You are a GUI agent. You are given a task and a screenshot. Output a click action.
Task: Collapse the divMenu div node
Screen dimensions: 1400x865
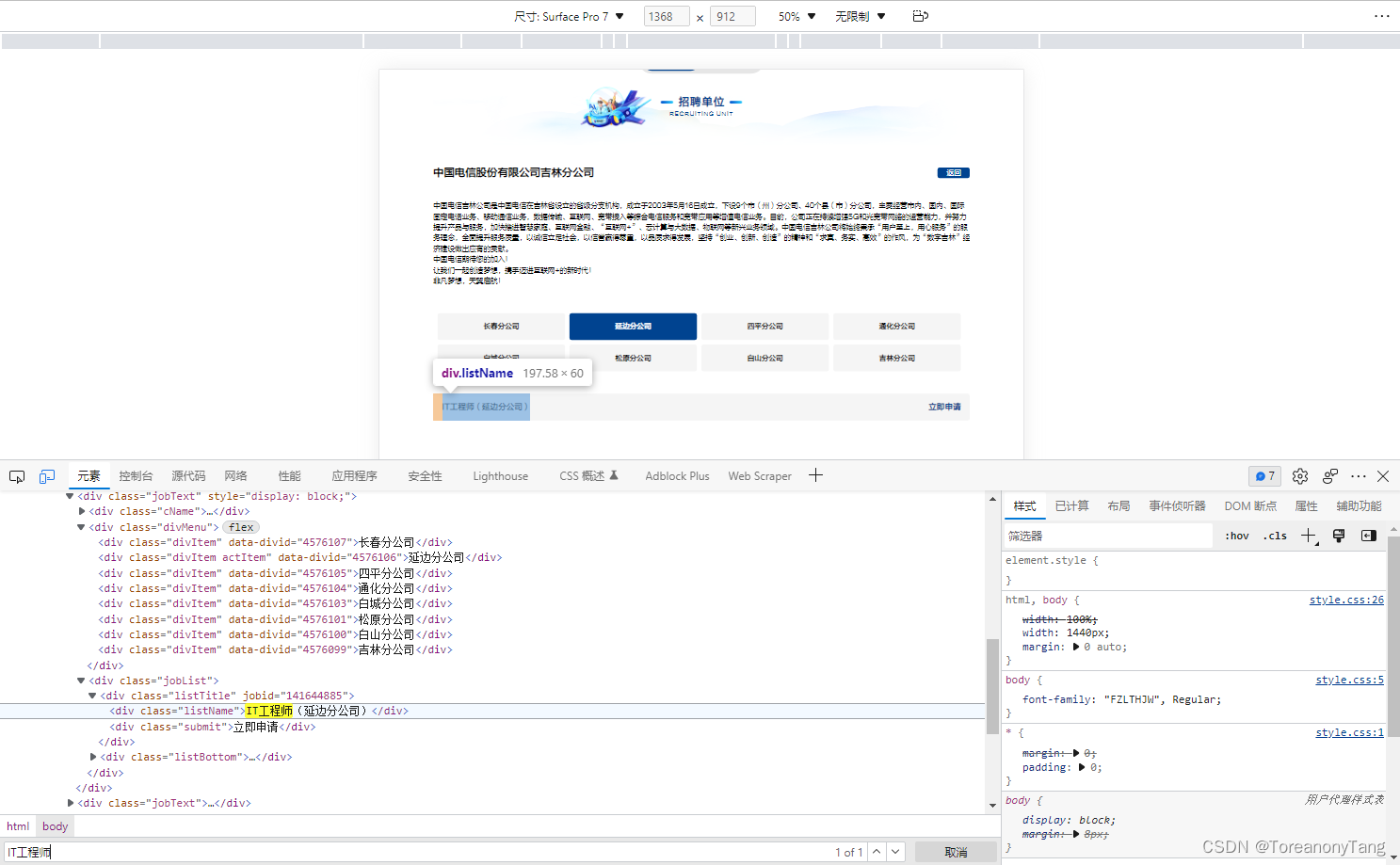tap(81, 527)
